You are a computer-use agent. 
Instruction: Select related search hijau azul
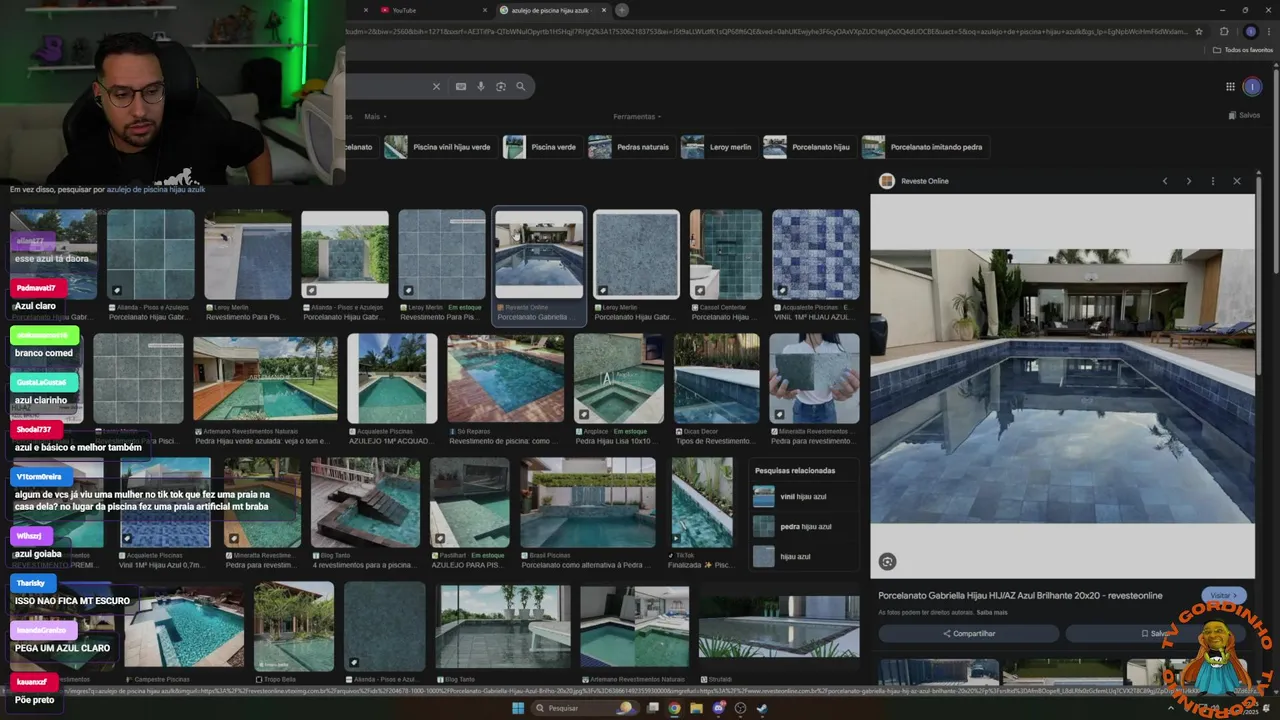(804, 556)
